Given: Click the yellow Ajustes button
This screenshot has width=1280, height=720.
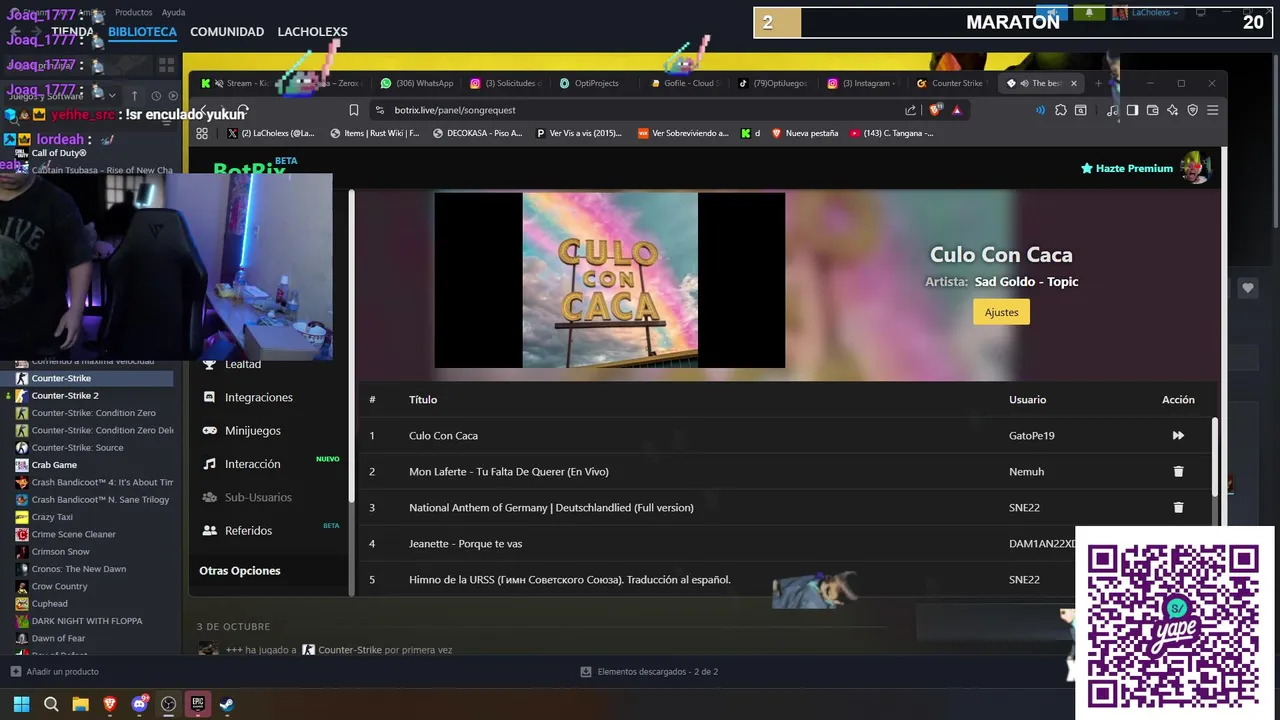Looking at the screenshot, I should coord(1001,312).
